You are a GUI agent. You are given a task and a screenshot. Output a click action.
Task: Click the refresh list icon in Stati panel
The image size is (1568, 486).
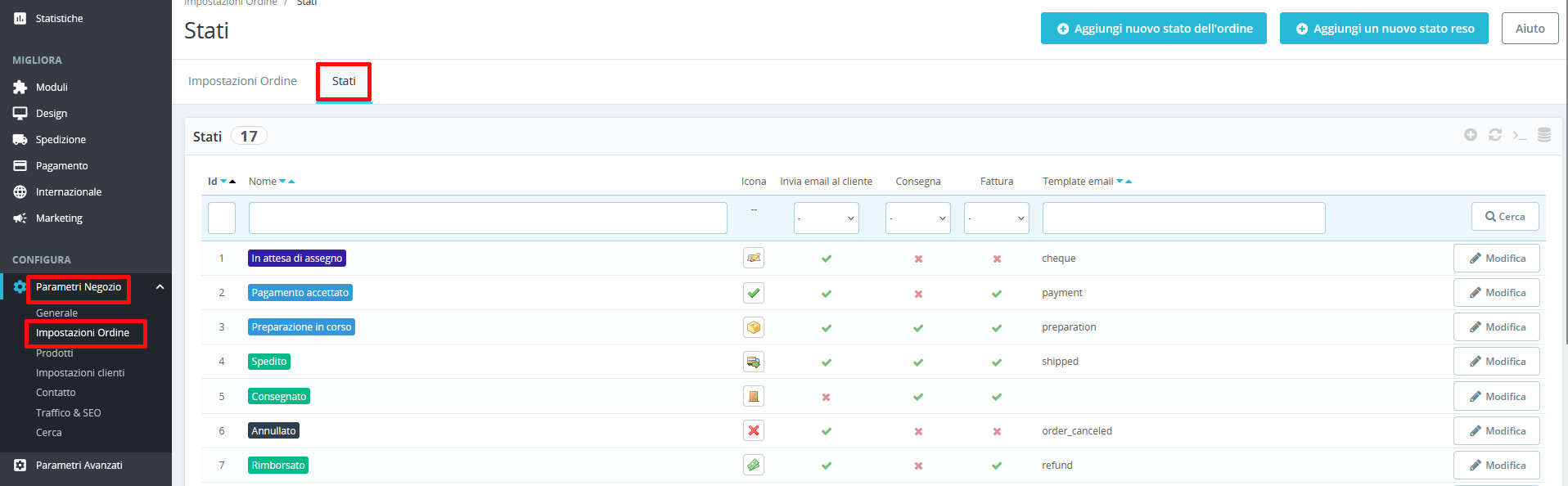(1495, 135)
